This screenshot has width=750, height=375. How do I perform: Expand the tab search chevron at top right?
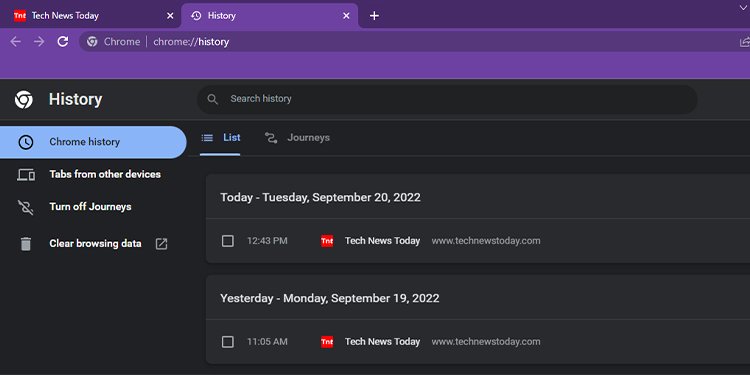pyautogui.click(x=743, y=9)
